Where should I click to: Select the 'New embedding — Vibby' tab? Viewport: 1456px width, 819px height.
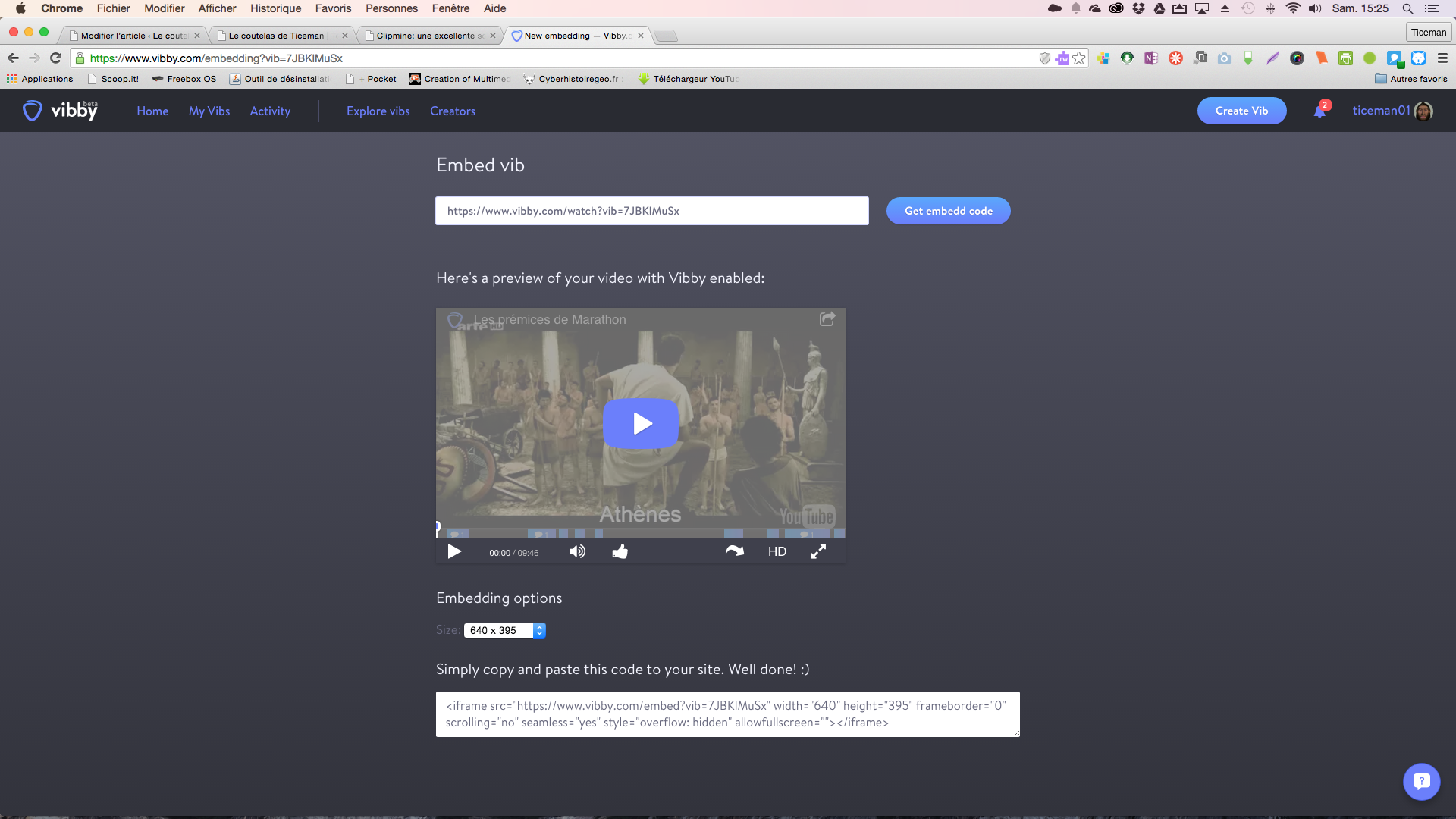[578, 36]
